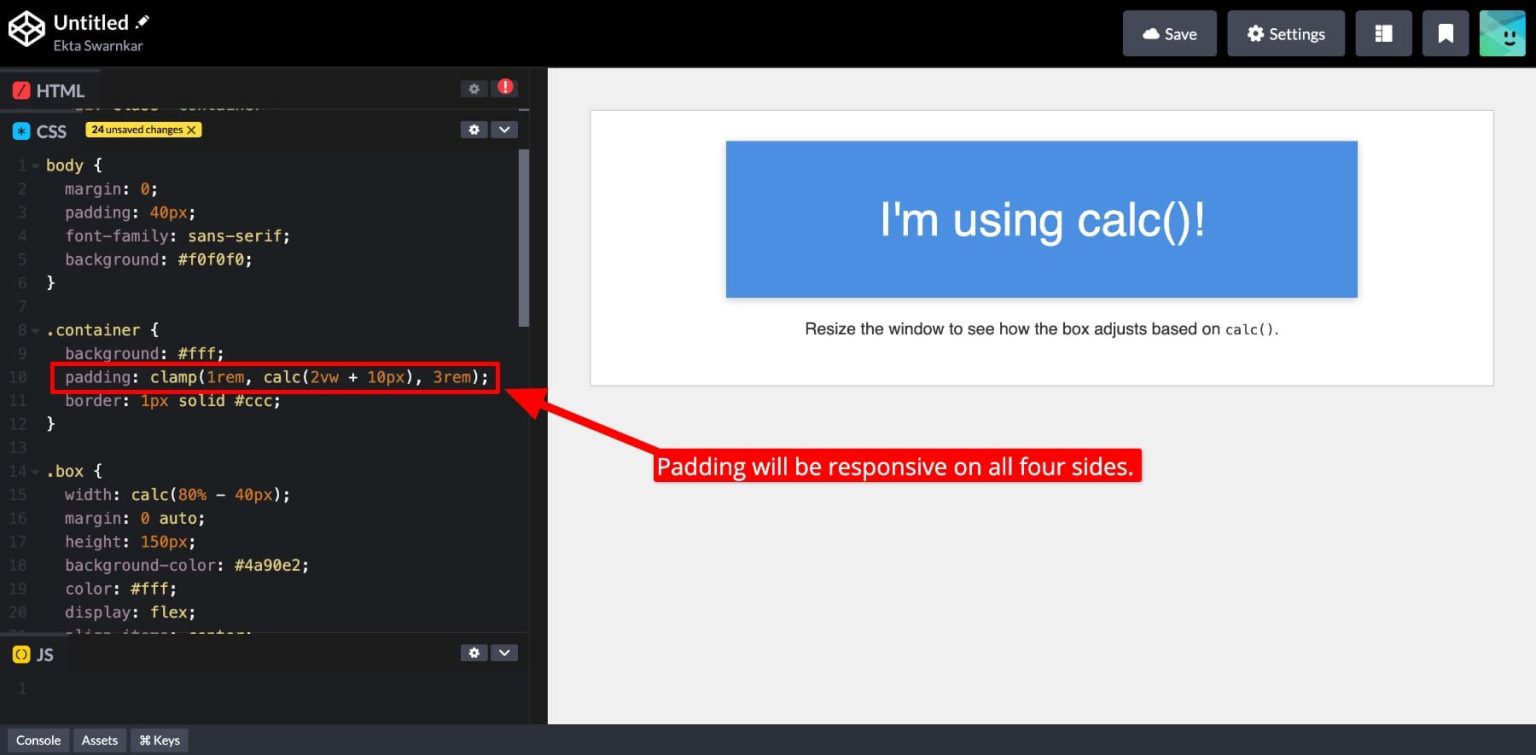This screenshot has height=755, width=1536.
Task: Click line 1 of the JS editor
Action: 100,688
